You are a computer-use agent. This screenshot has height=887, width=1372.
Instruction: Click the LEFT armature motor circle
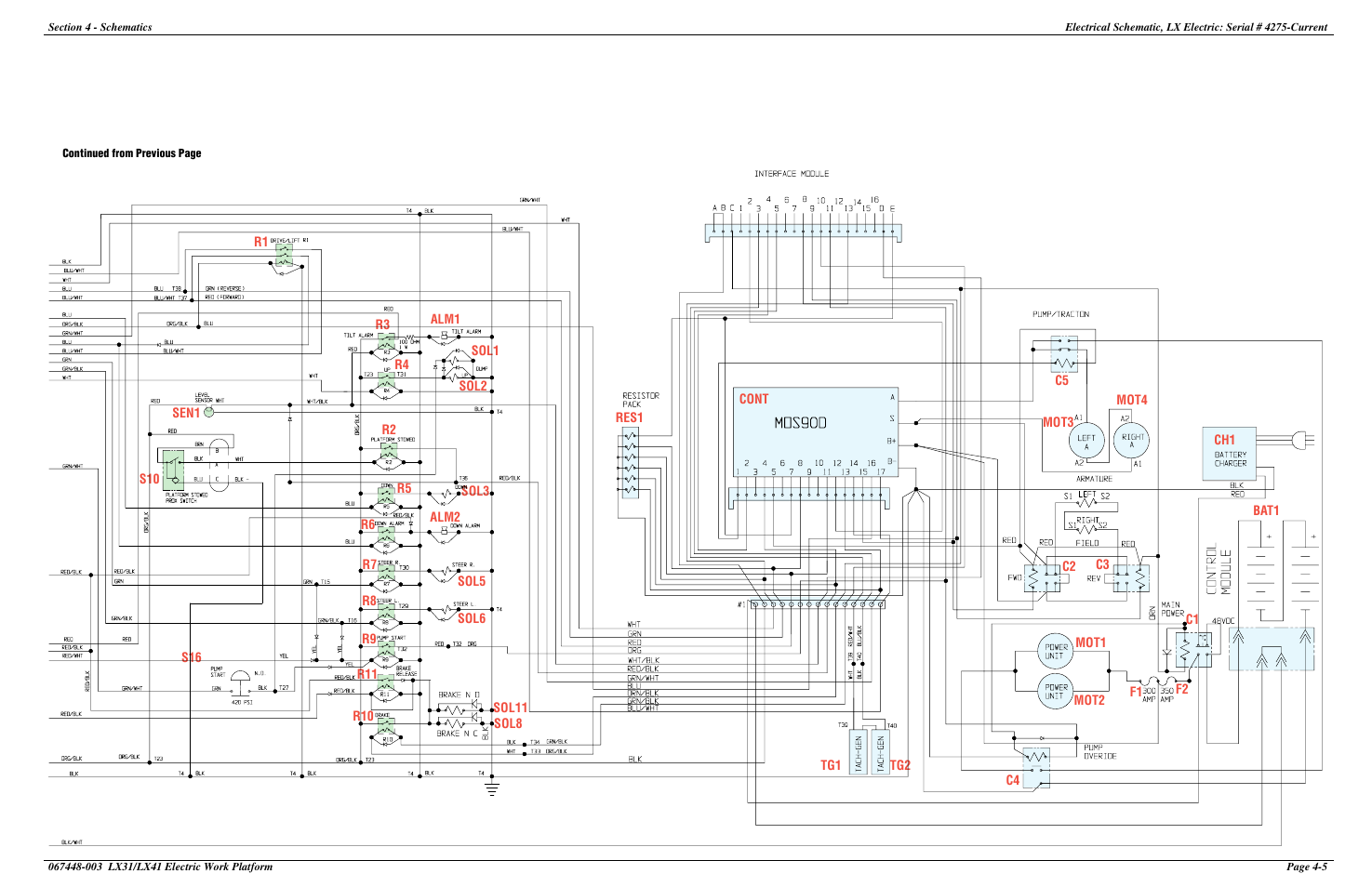pyautogui.click(x=1086, y=441)
